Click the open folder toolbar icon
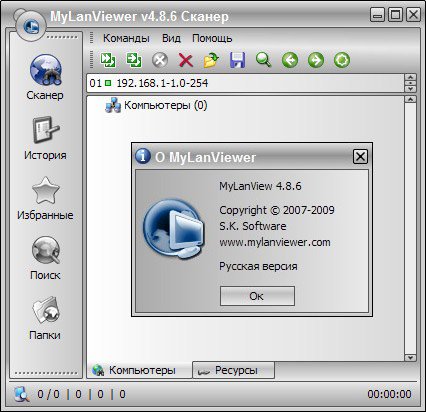The height and width of the screenshot is (412, 426). point(211,60)
